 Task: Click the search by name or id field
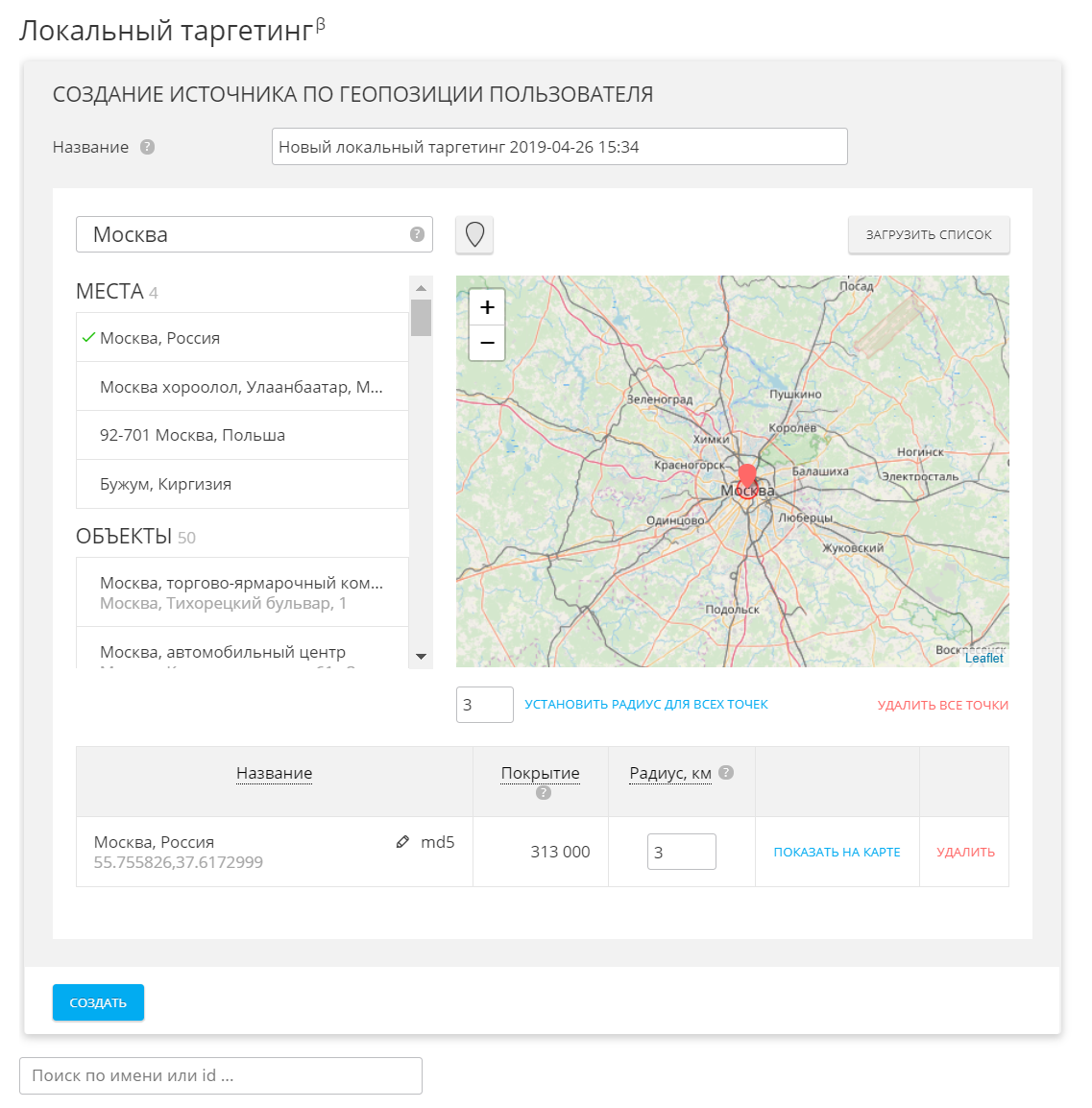point(221,1075)
